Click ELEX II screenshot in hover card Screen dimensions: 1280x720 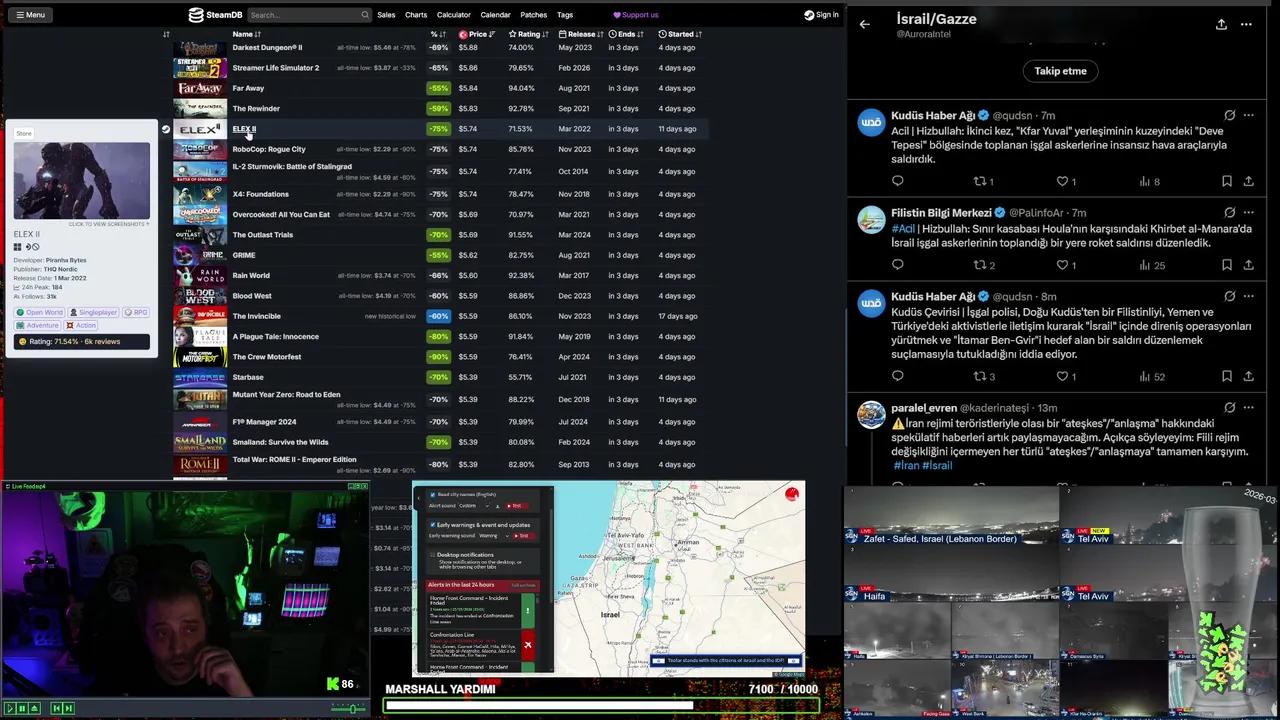[82, 181]
